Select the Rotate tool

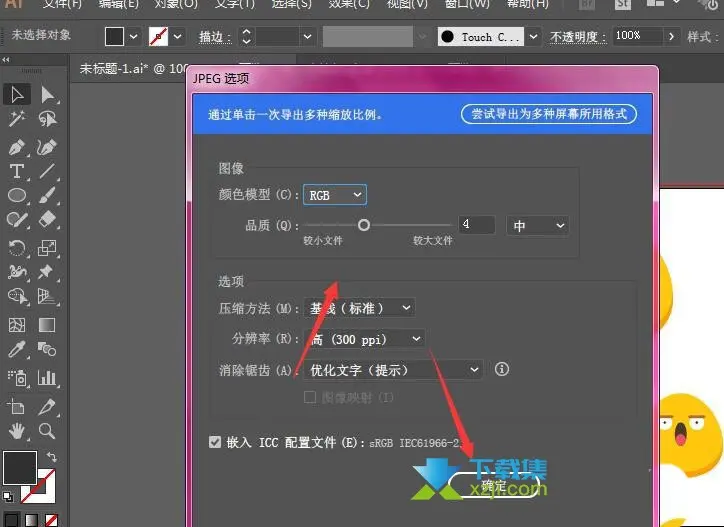[17, 248]
